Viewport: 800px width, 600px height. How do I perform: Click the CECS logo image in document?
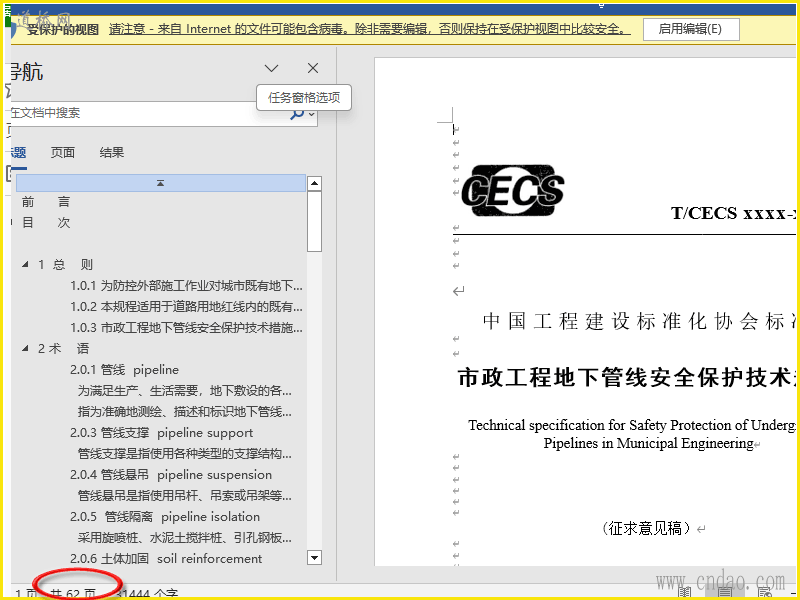[513, 190]
